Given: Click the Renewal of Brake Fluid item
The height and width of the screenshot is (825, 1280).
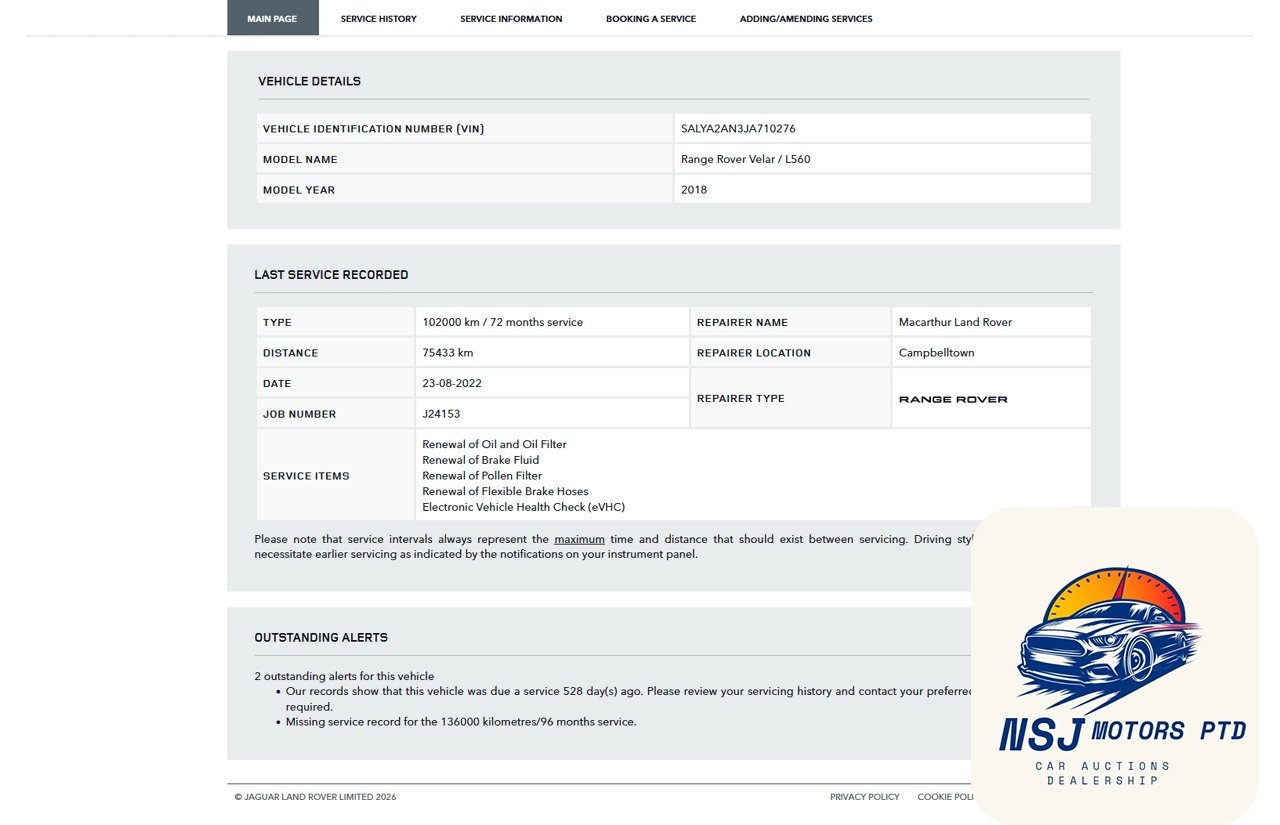Looking at the screenshot, I should click(x=480, y=460).
